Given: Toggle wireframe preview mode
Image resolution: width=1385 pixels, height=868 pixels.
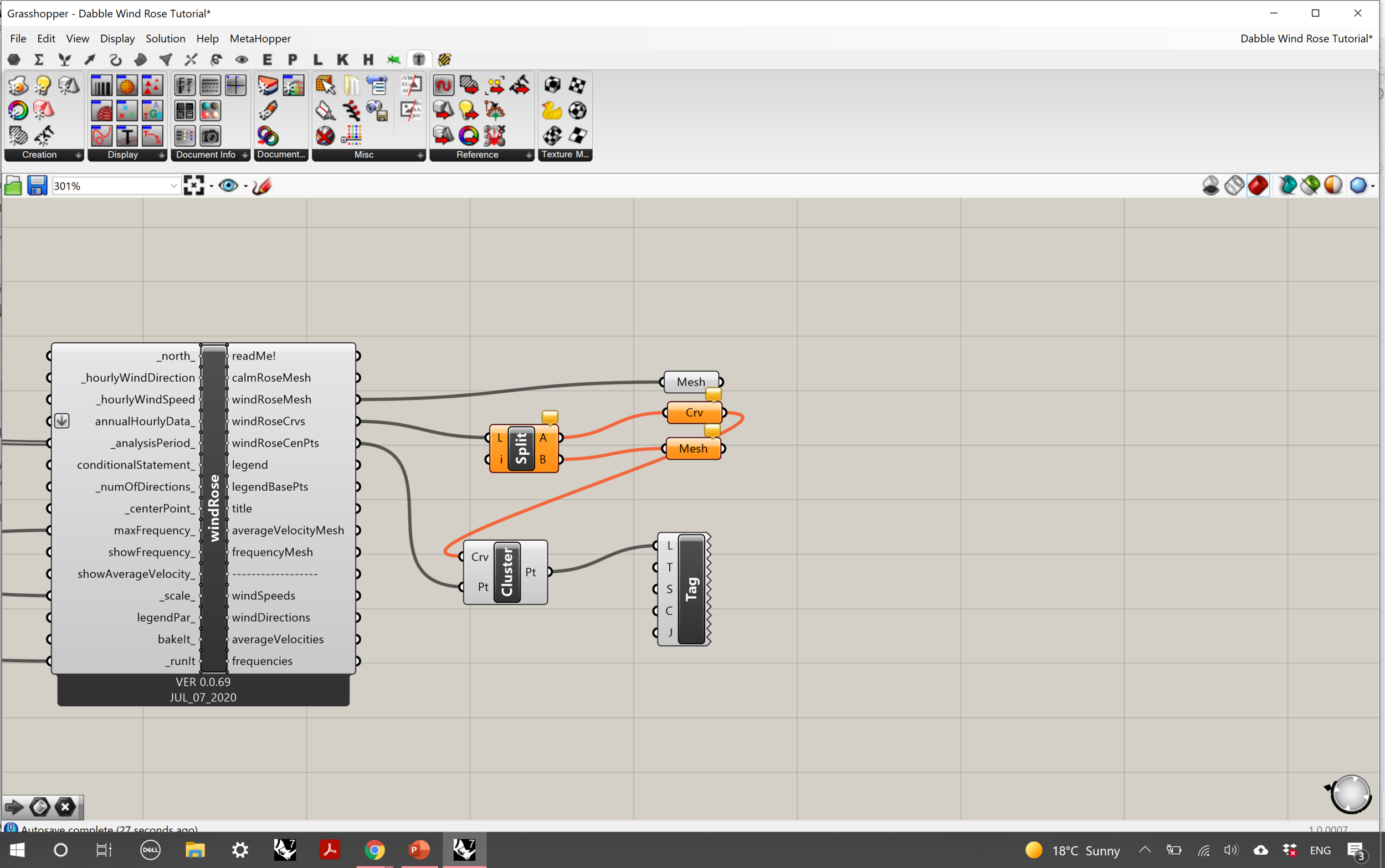Looking at the screenshot, I should (x=1234, y=186).
